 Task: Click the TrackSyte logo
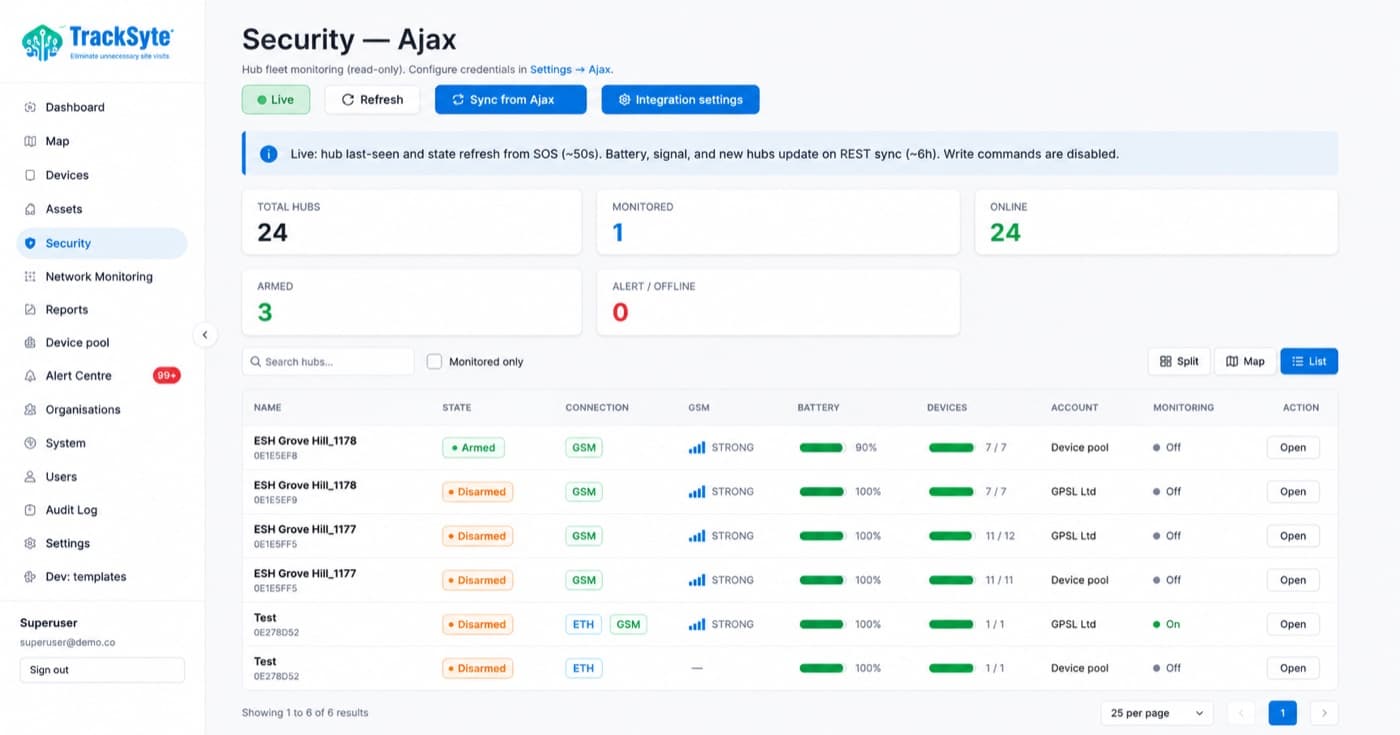(97, 43)
